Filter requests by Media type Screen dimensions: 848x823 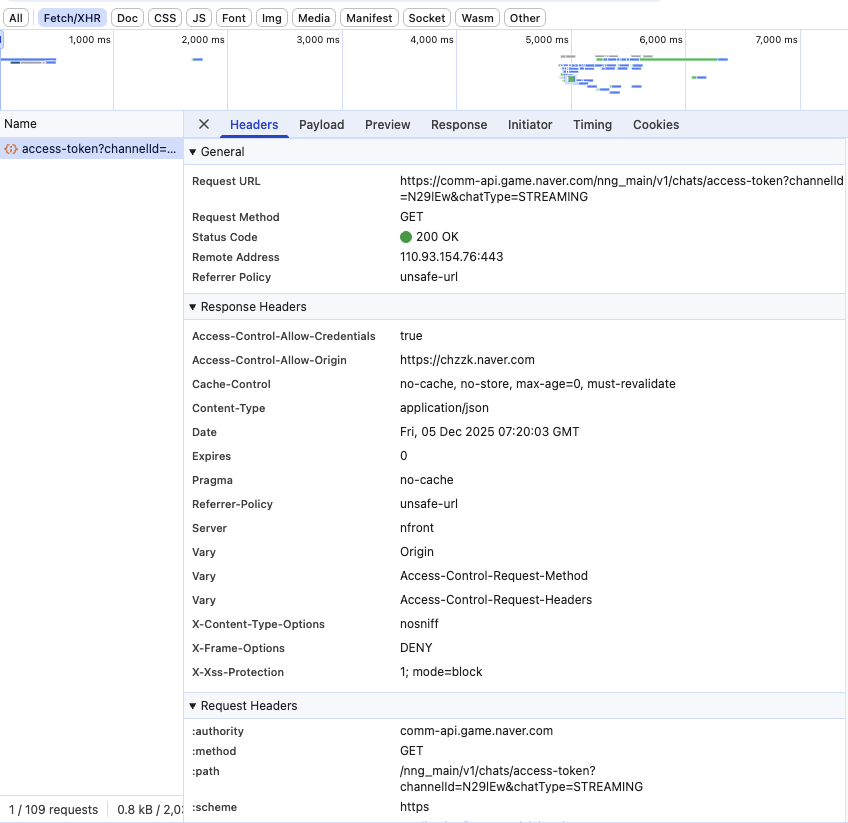pyautogui.click(x=314, y=18)
